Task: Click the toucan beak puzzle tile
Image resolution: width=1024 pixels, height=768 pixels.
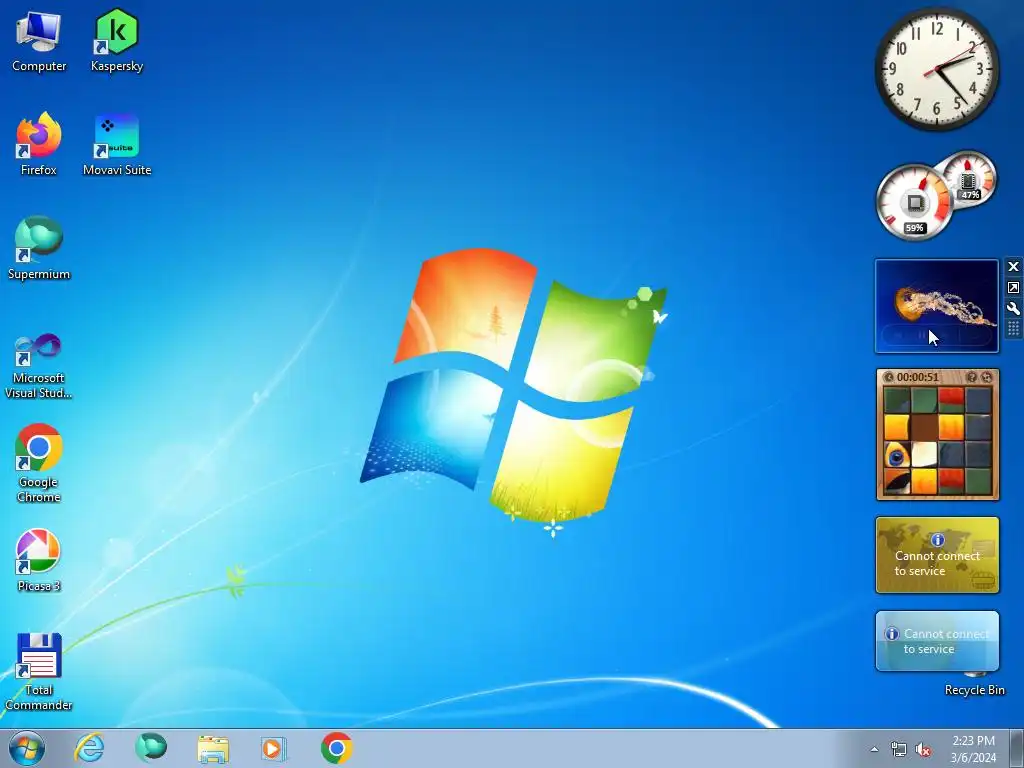Action: point(897,482)
